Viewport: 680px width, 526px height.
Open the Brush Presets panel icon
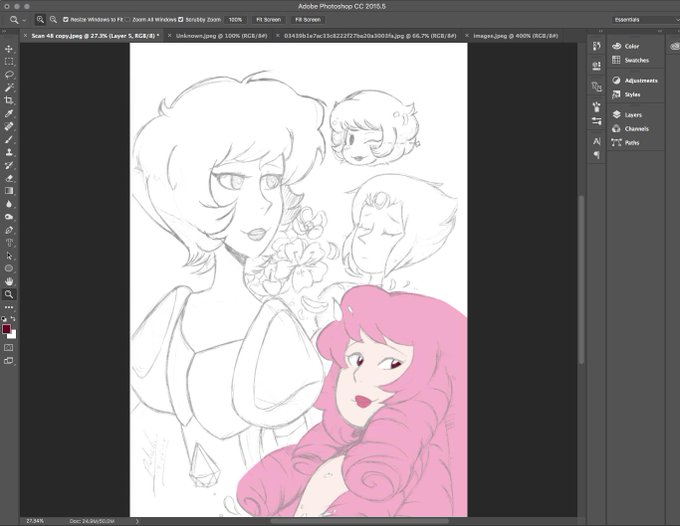[597, 121]
